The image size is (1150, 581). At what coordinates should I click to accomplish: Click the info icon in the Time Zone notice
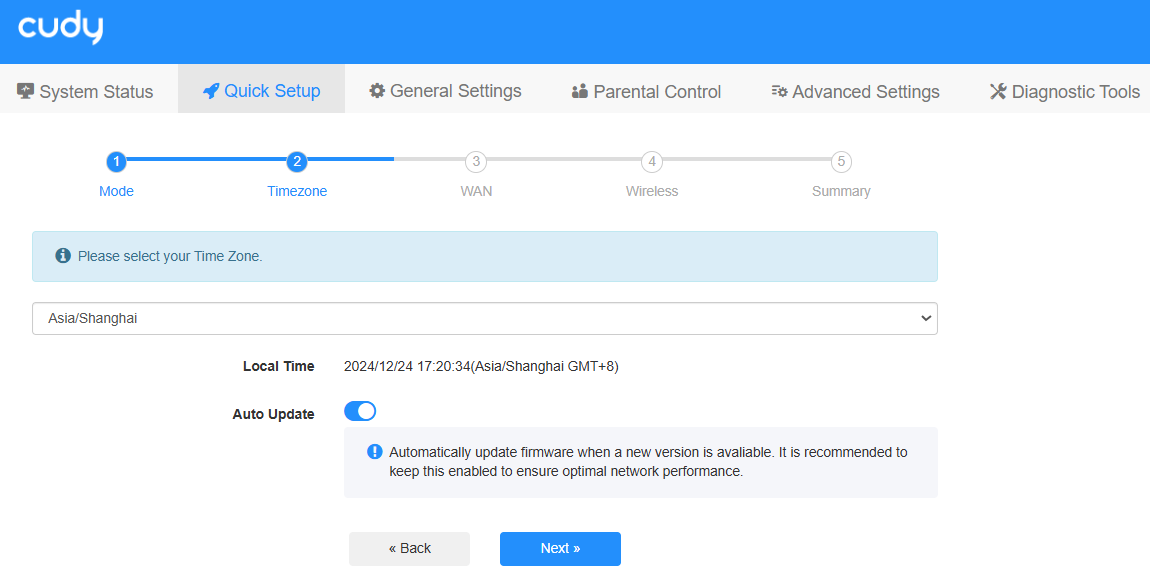click(63, 256)
